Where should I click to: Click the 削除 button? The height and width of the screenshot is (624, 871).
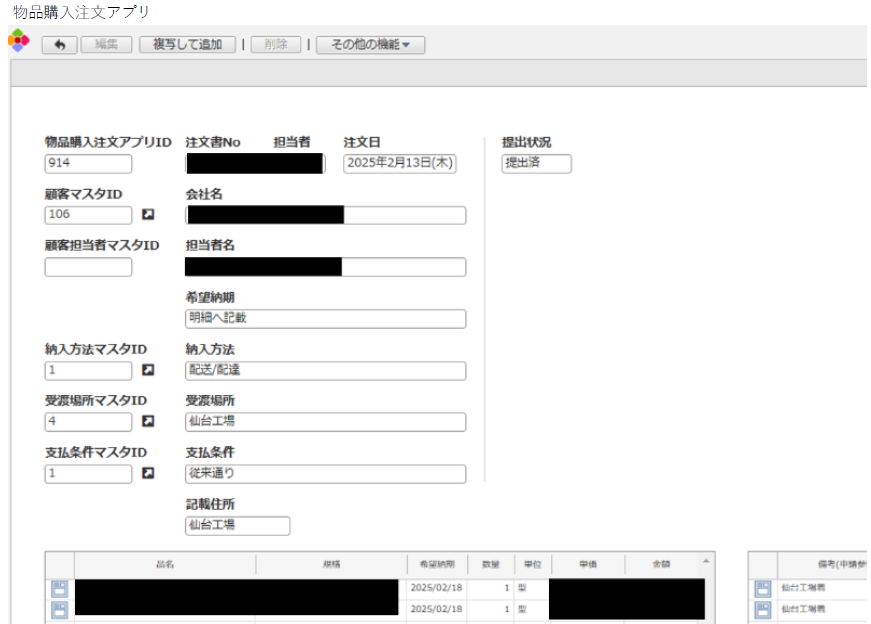tap(275, 45)
